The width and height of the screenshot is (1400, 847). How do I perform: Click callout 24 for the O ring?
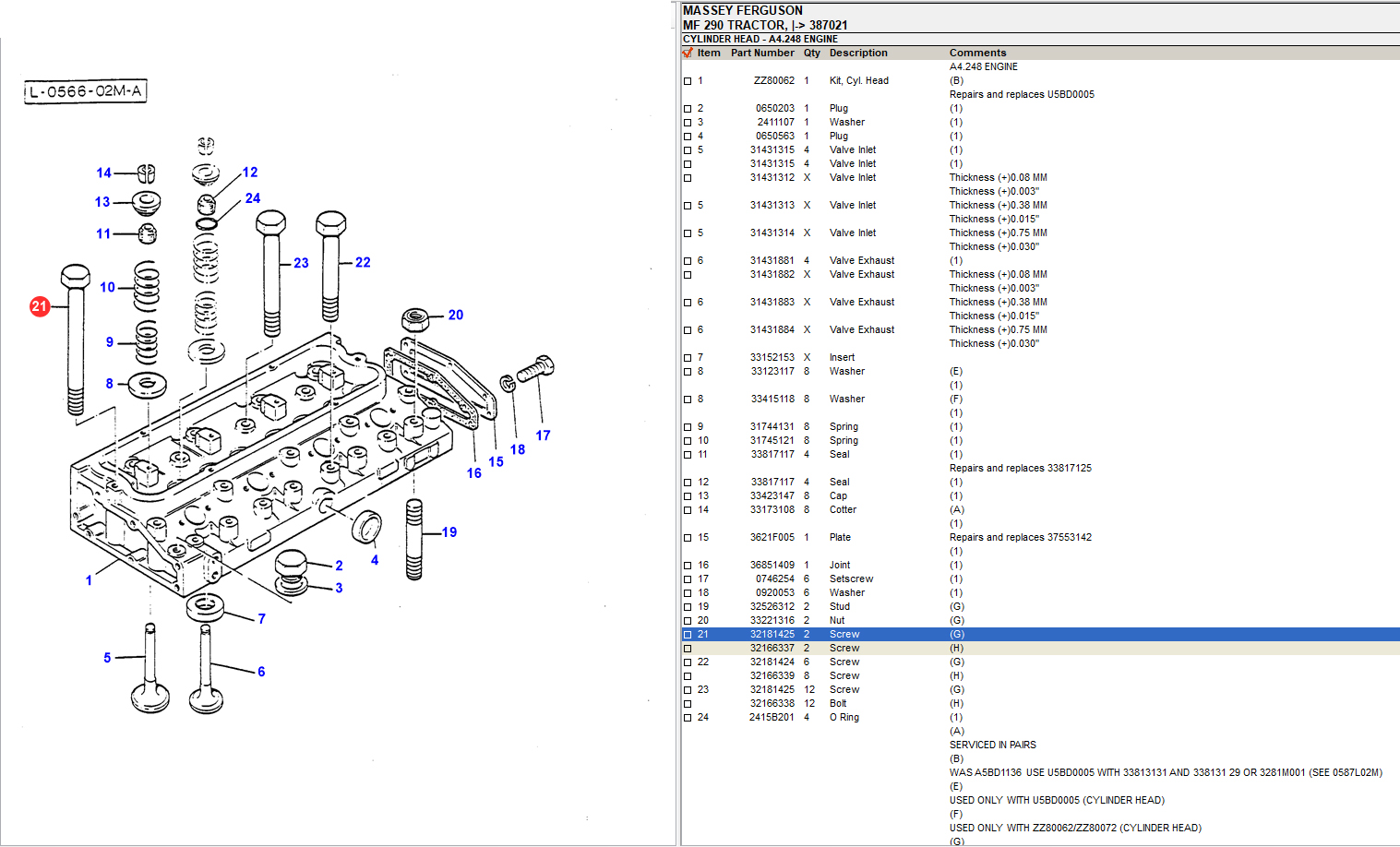[x=252, y=198]
